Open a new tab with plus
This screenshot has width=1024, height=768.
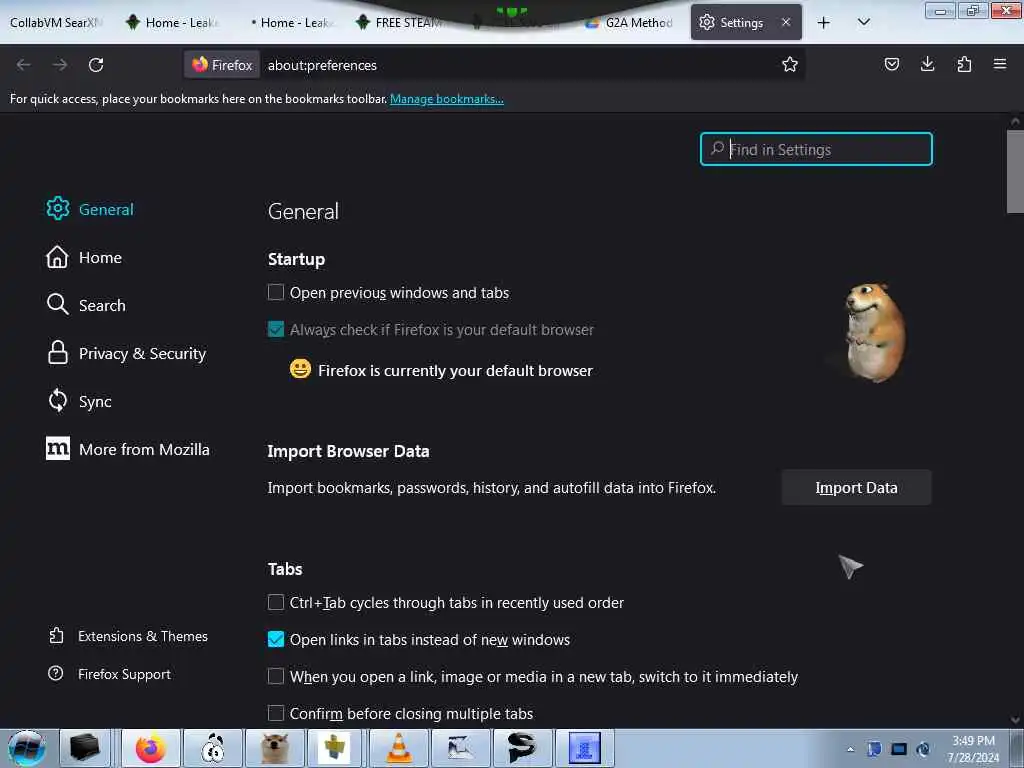(824, 23)
